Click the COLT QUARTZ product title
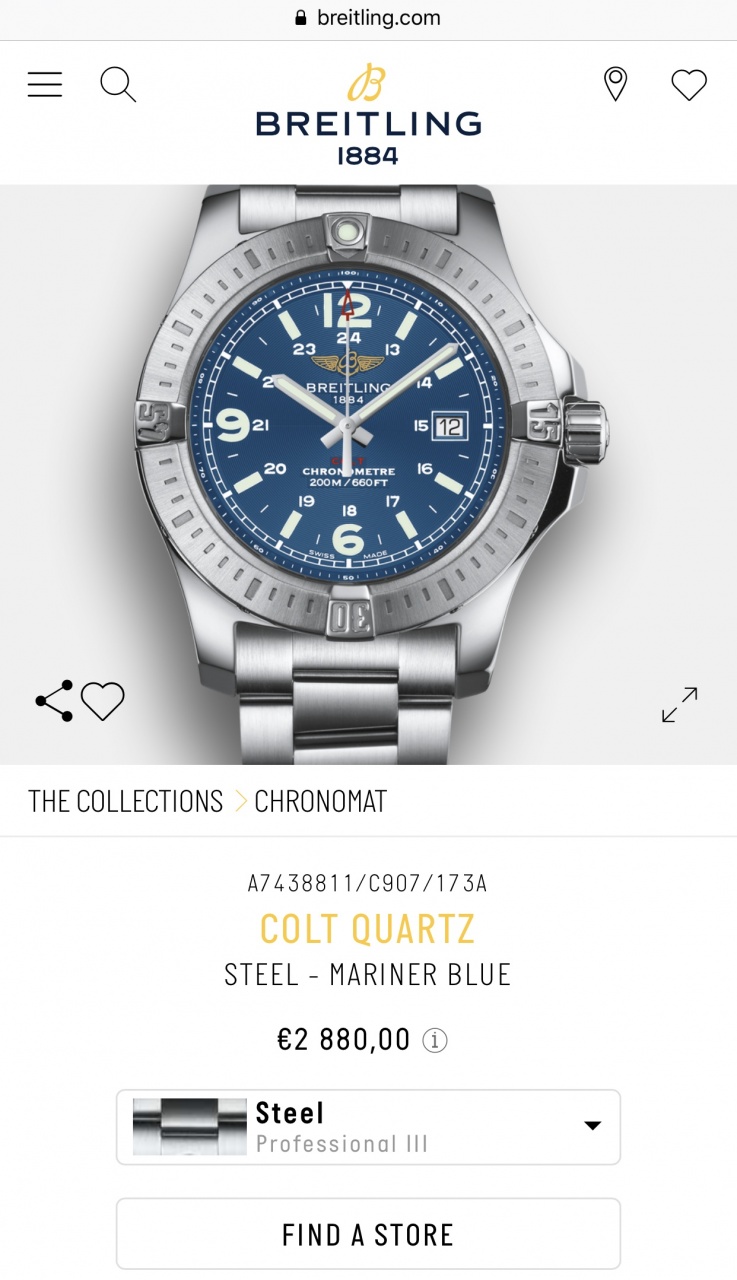Image resolution: width=737 pixels, height=1280 pixels. pyautogui.click(x=368, y=929)
